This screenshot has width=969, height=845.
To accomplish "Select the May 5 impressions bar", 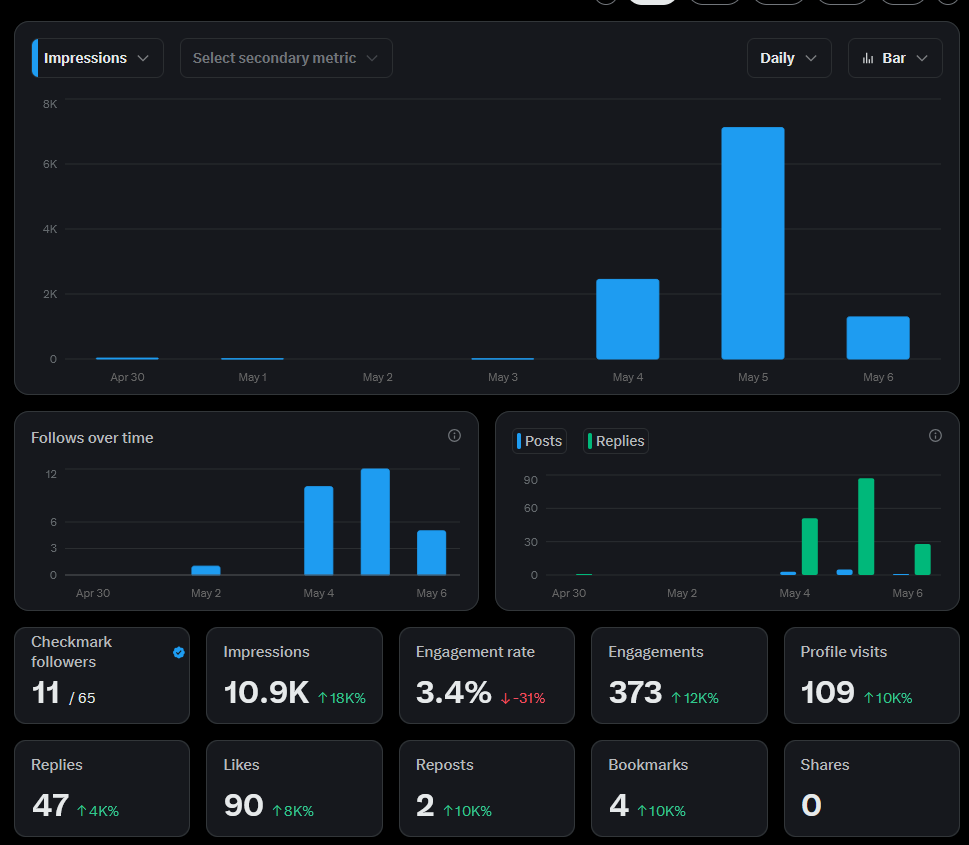I will (753, 243).
